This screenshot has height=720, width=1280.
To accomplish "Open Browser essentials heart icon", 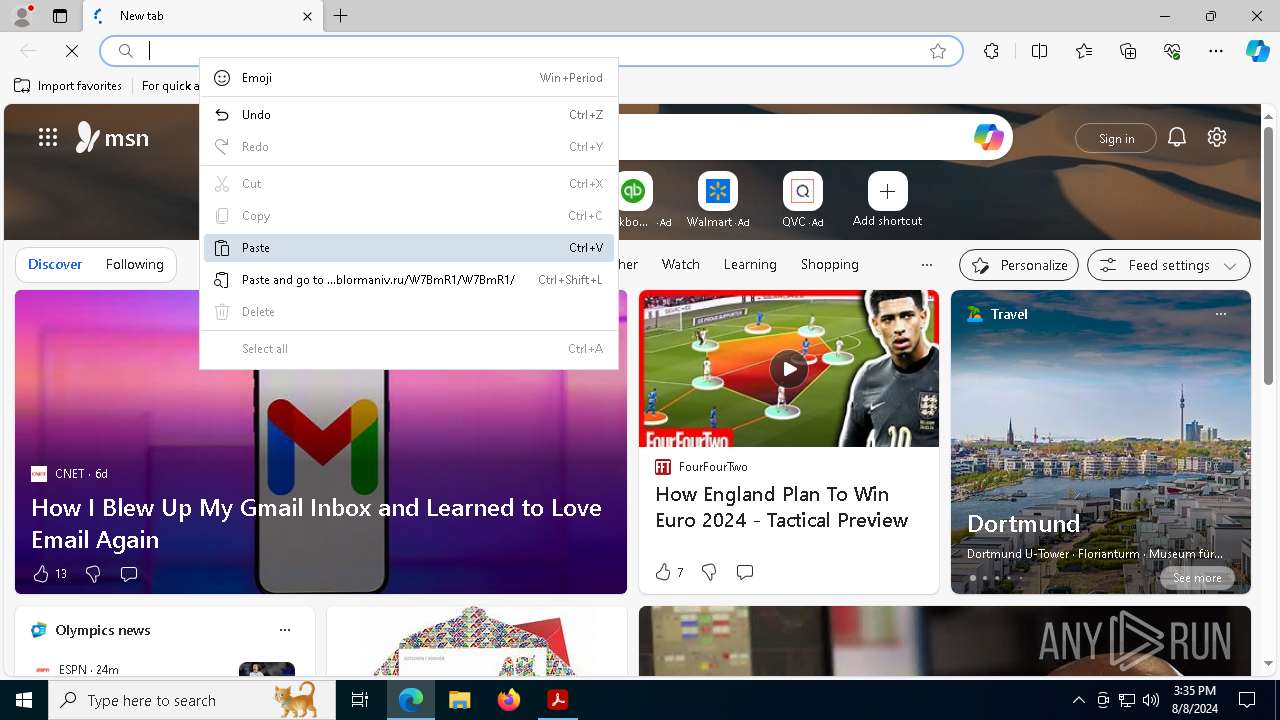I will (1172, 51).
